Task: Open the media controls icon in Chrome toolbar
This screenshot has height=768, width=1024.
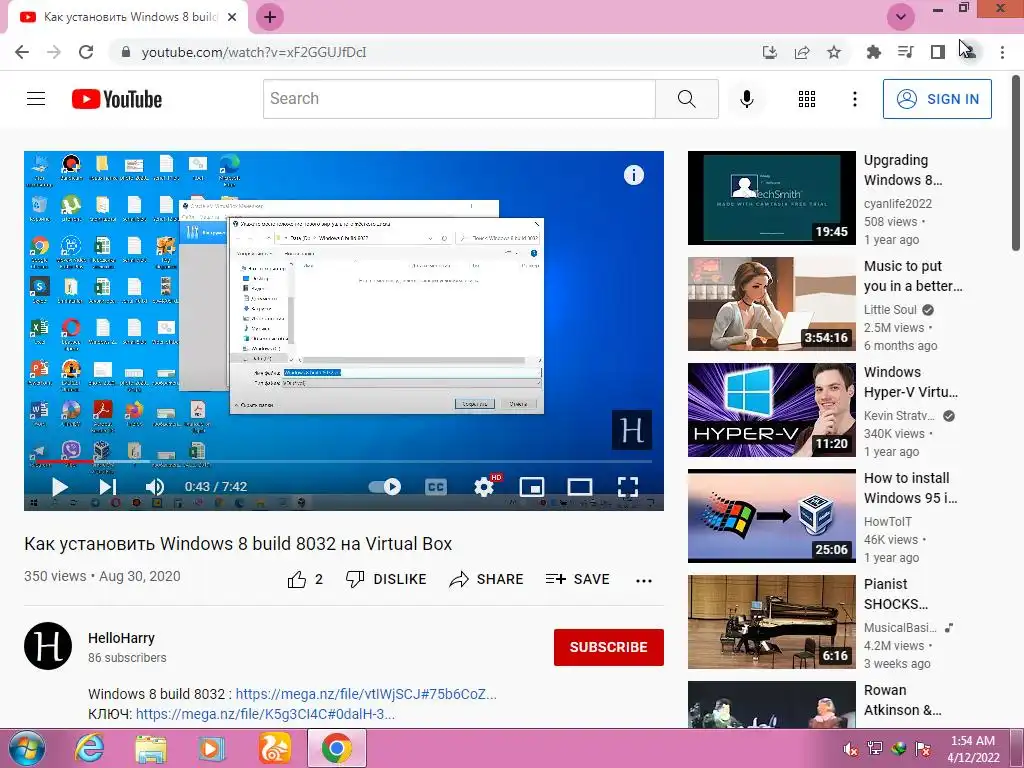Action: click(905, 52)
